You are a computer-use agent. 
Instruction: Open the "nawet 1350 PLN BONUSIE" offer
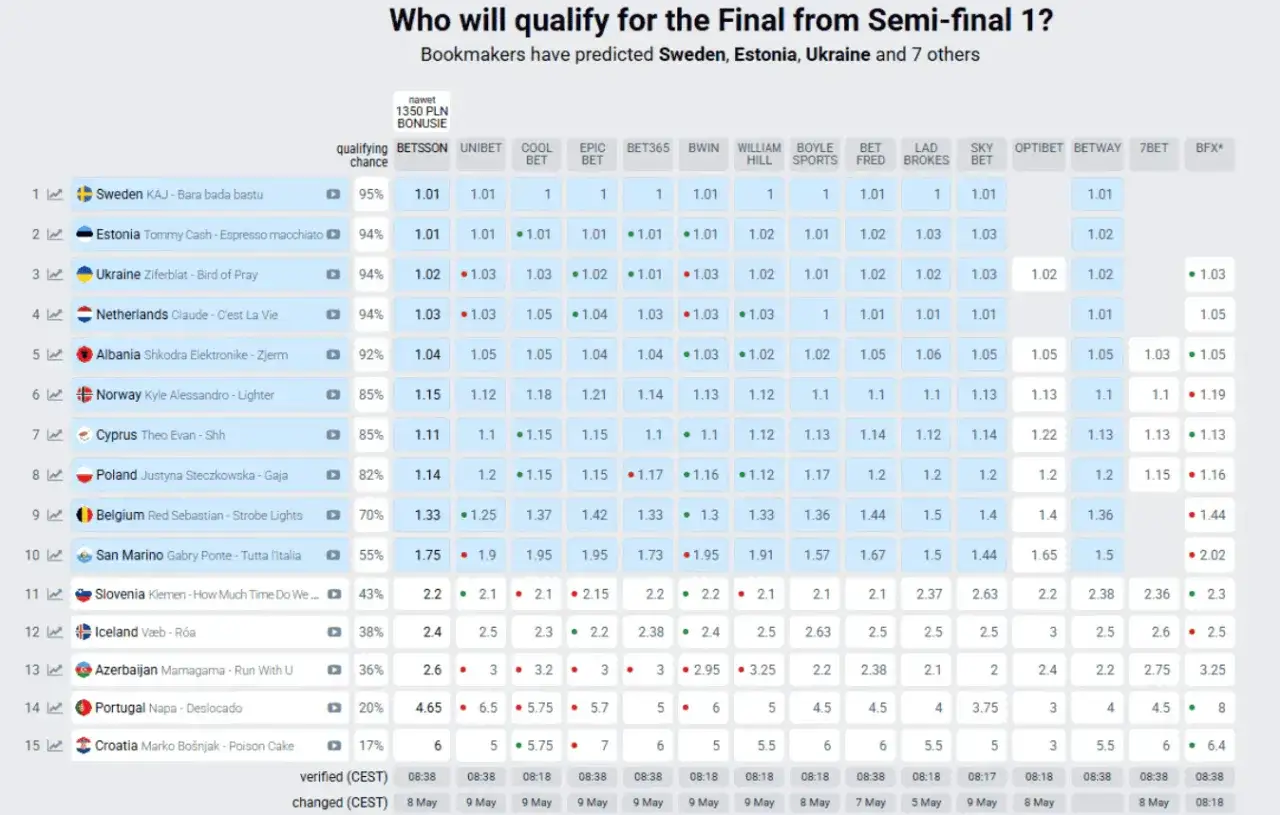point(421,110)
